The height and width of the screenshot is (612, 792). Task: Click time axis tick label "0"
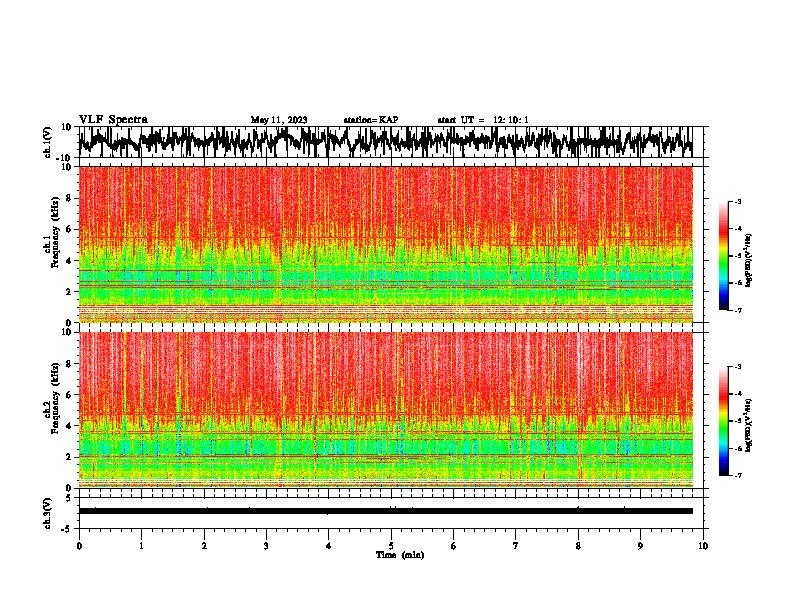79,546
